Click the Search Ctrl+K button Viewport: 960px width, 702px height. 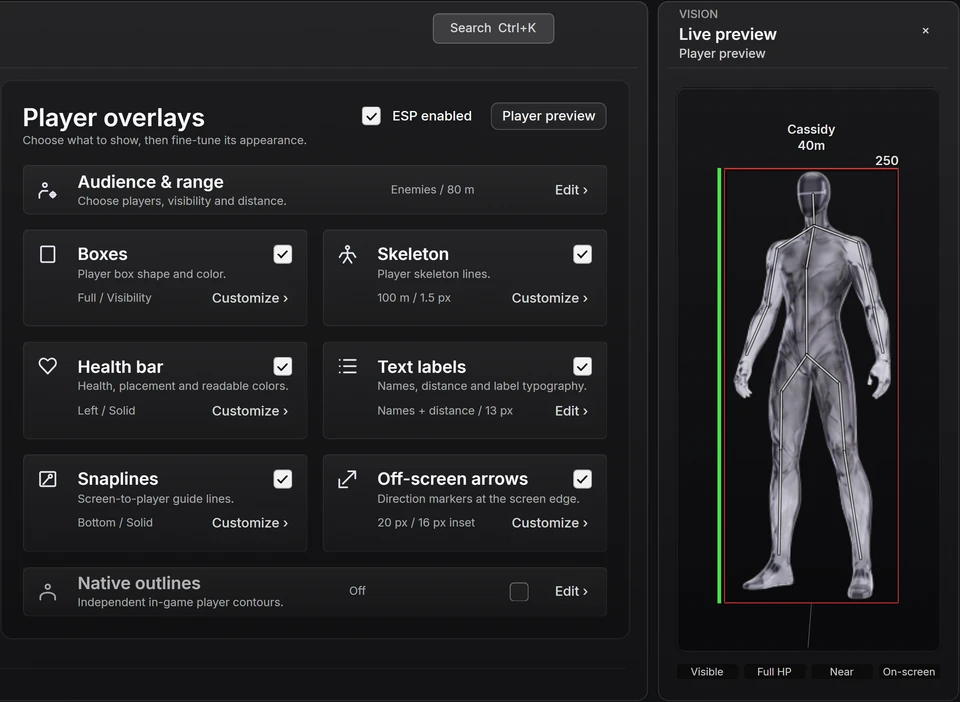[493, 28]
